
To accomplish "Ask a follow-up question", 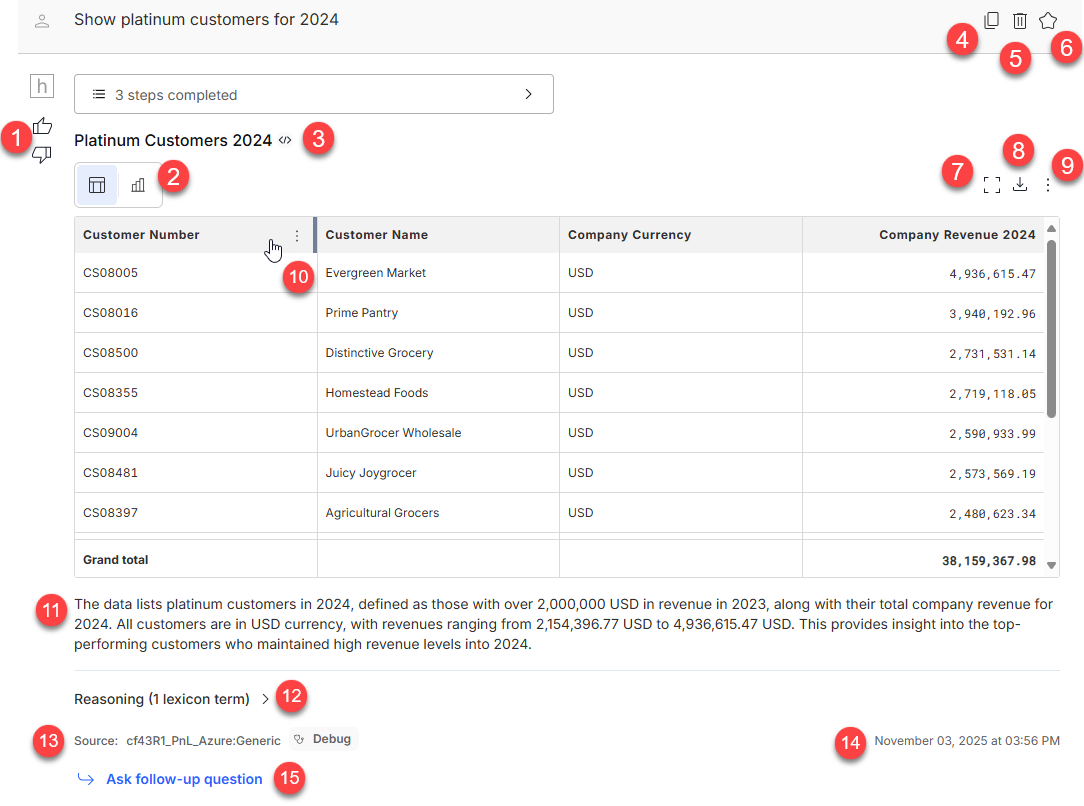I will pos(183,779).
